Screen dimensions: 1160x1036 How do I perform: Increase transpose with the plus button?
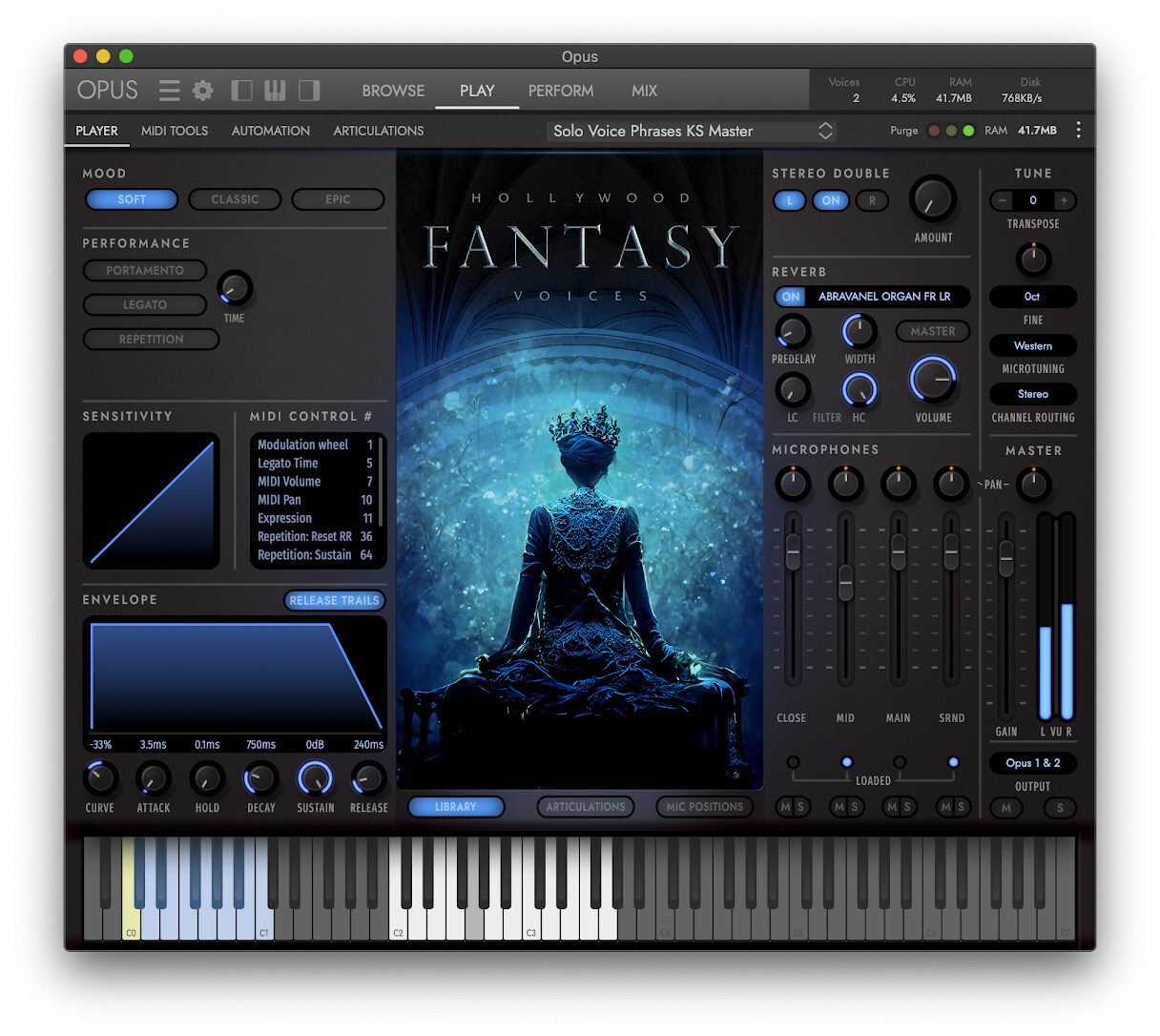coord(1064,200)
